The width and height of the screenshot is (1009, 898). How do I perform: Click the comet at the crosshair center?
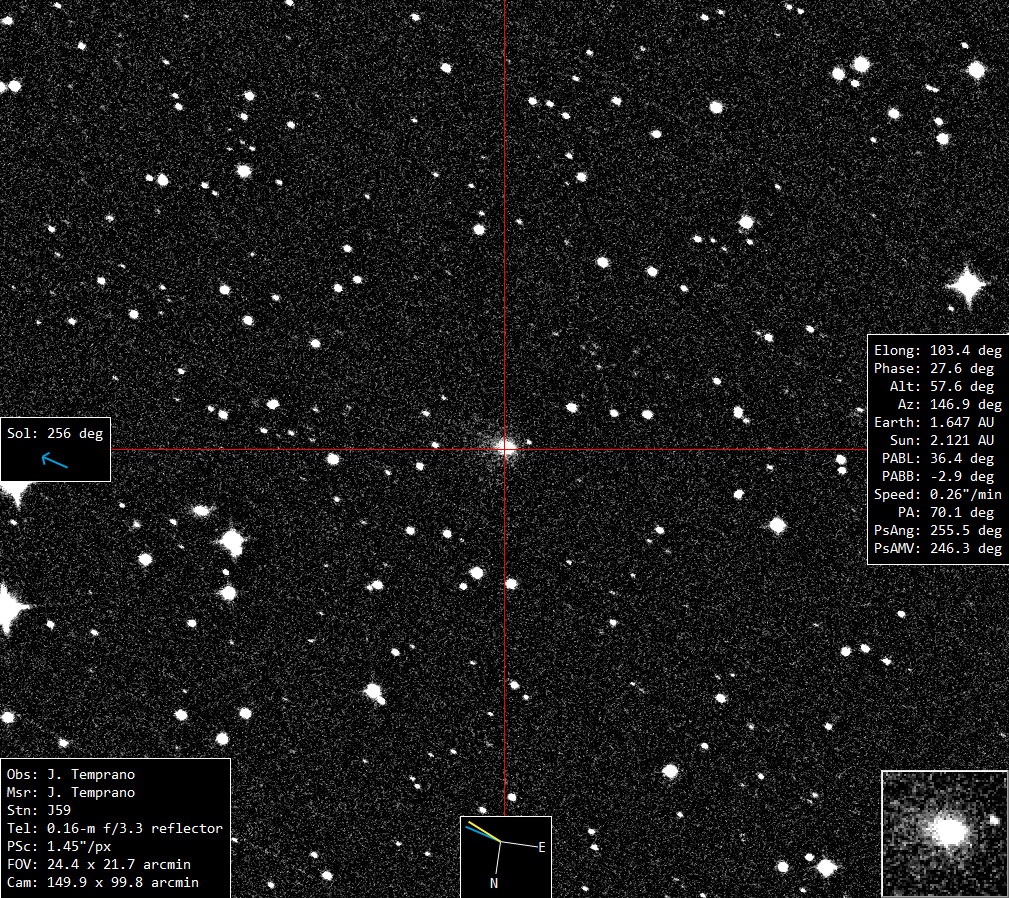(x=506, y=448)
